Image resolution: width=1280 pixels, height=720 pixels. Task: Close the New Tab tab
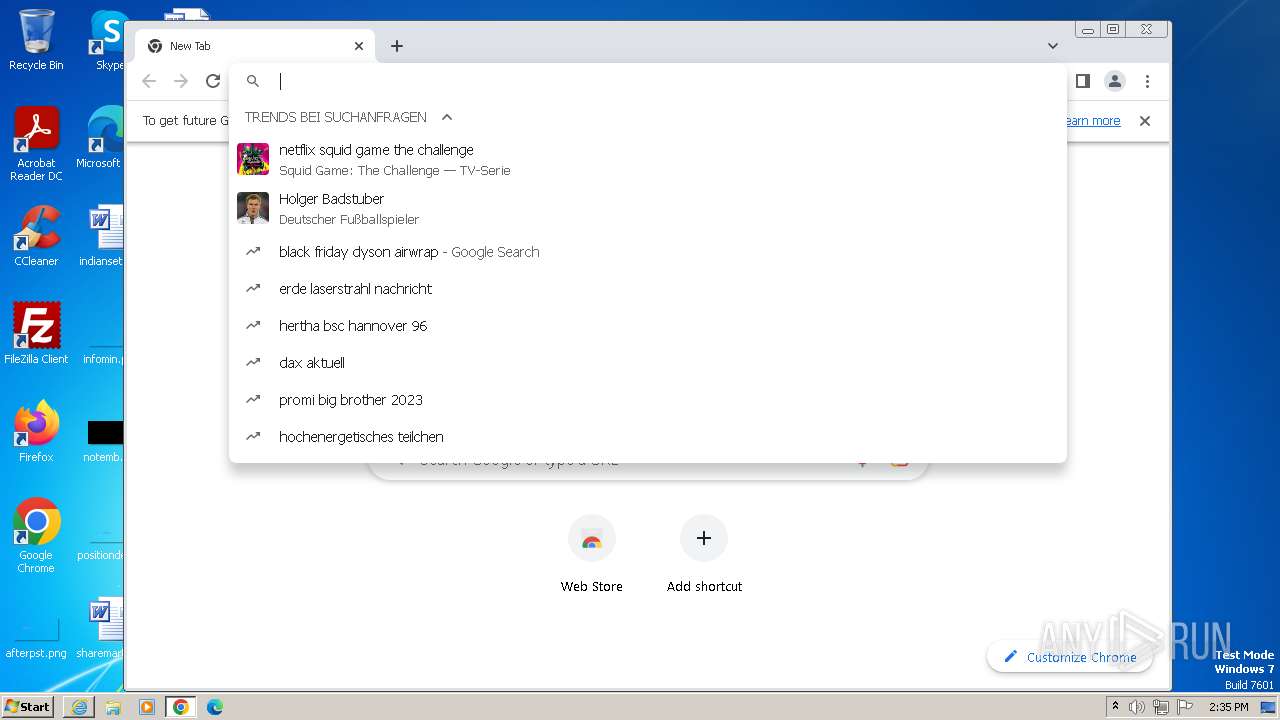359,46
